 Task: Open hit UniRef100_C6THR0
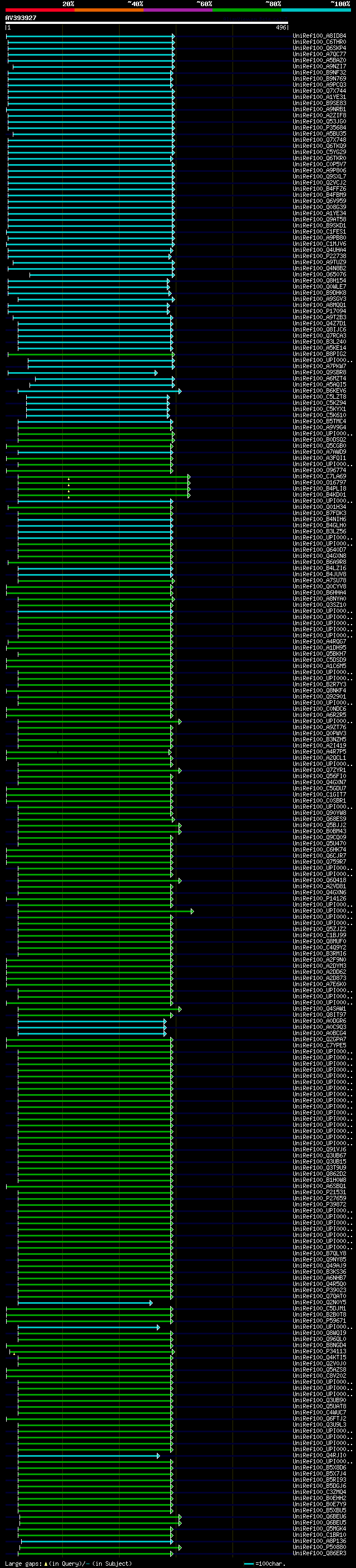click(x=319, y=42)
